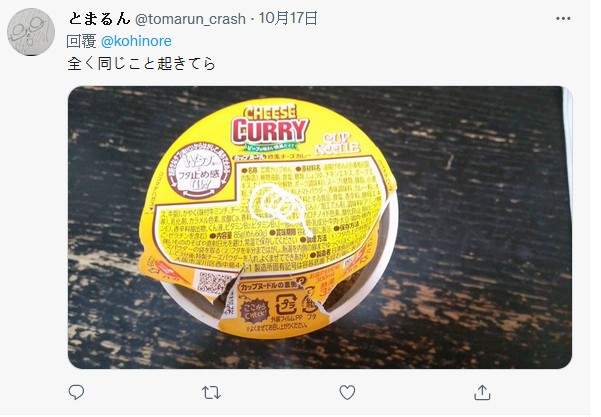Click the @tomarun_crash handle

190,19
